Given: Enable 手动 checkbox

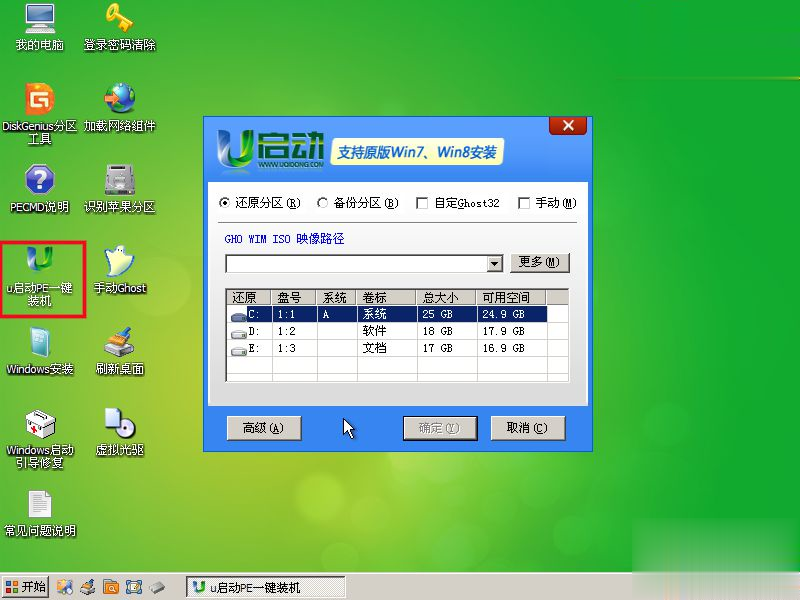Looking at the screenshot, I should [523, 203].
